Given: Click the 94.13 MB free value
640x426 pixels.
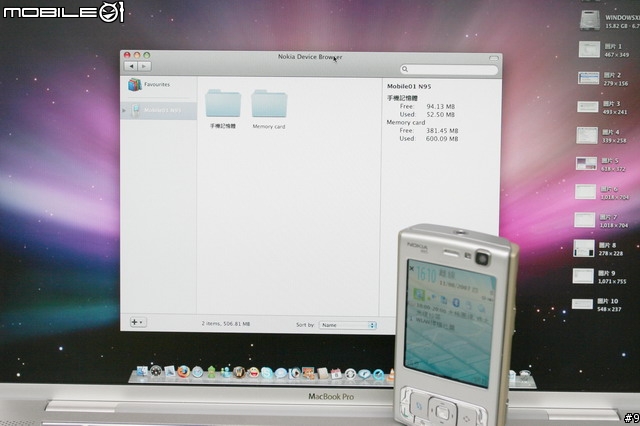Looking at the screenshot, I should 440,106.
